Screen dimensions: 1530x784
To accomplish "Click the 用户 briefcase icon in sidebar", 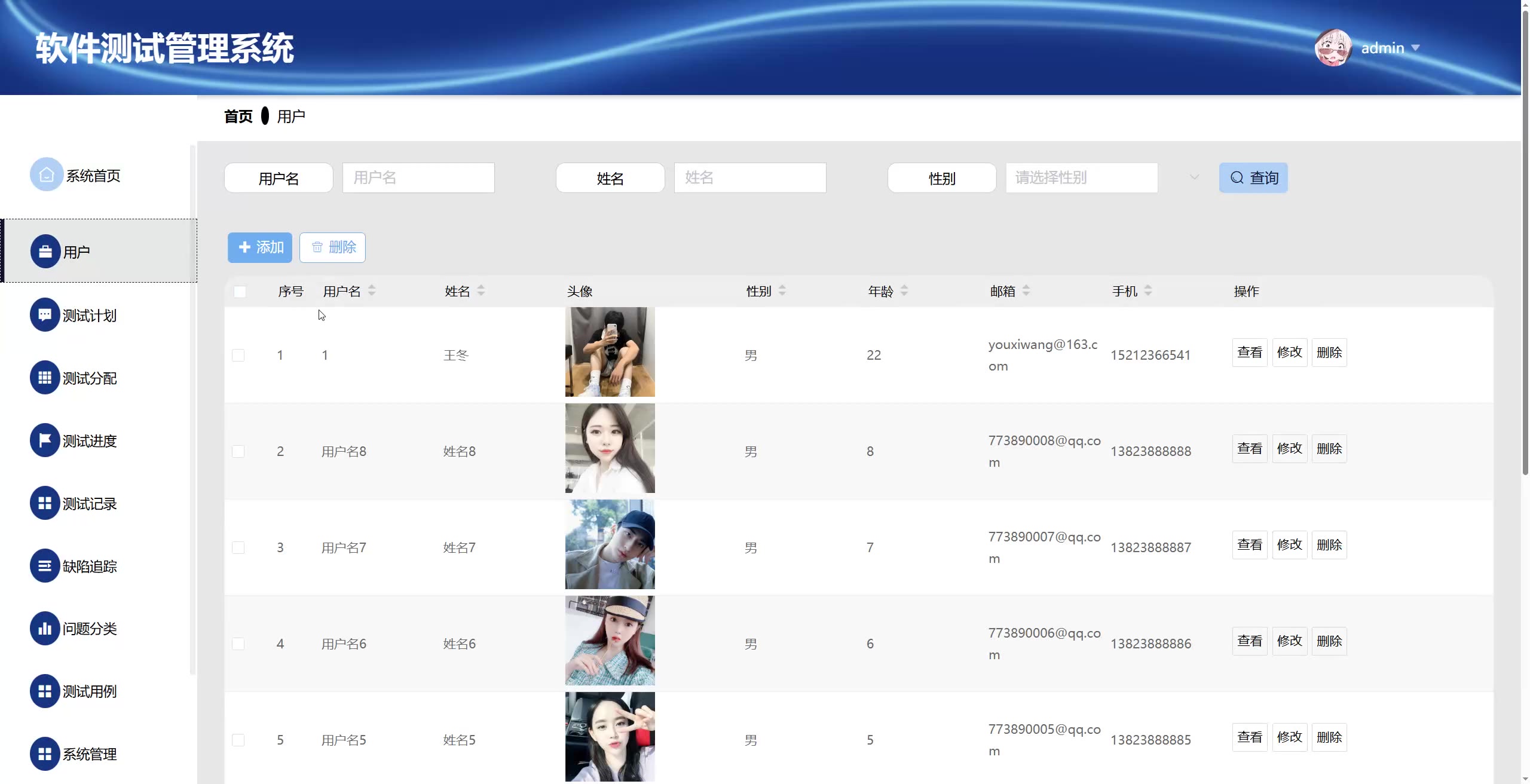I will point(45,252).
